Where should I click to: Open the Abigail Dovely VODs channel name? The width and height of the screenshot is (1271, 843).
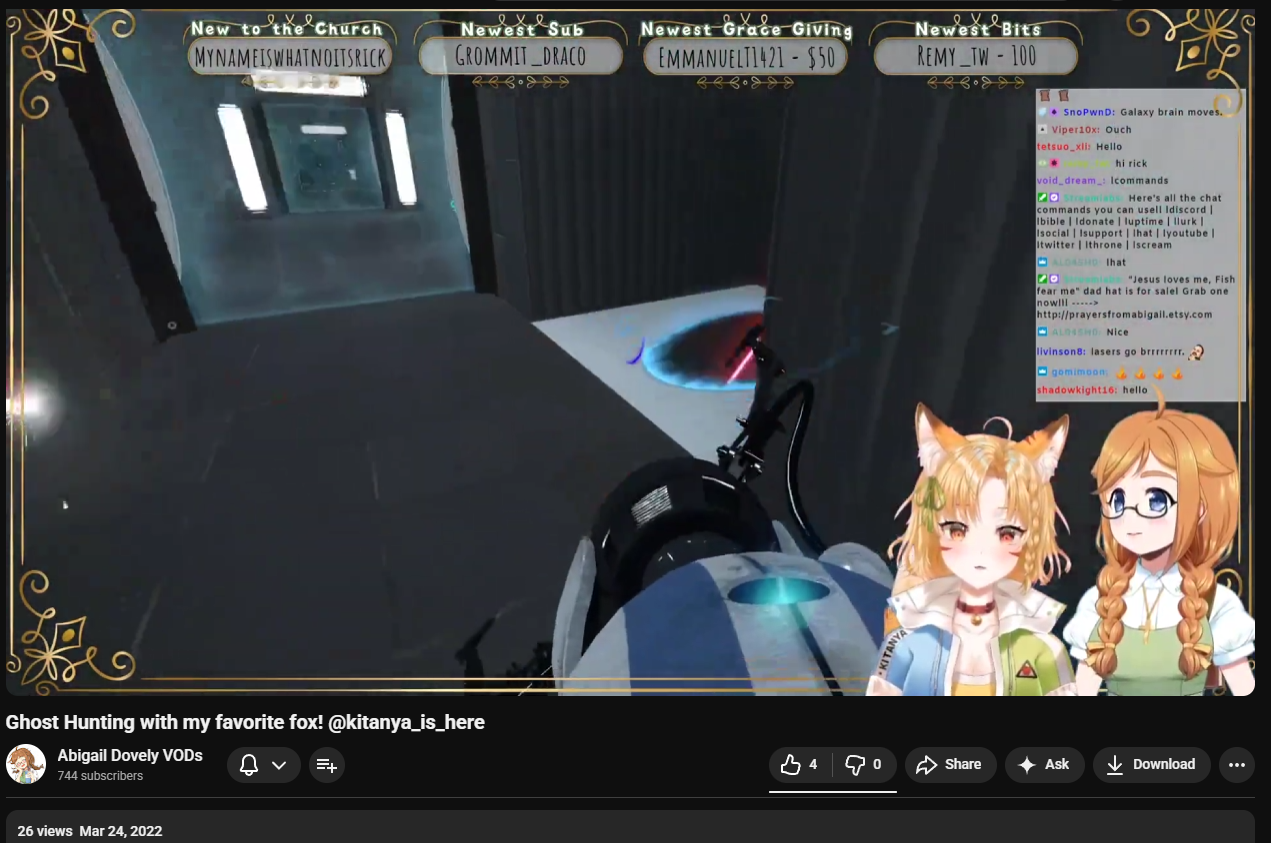coord(130,755)
